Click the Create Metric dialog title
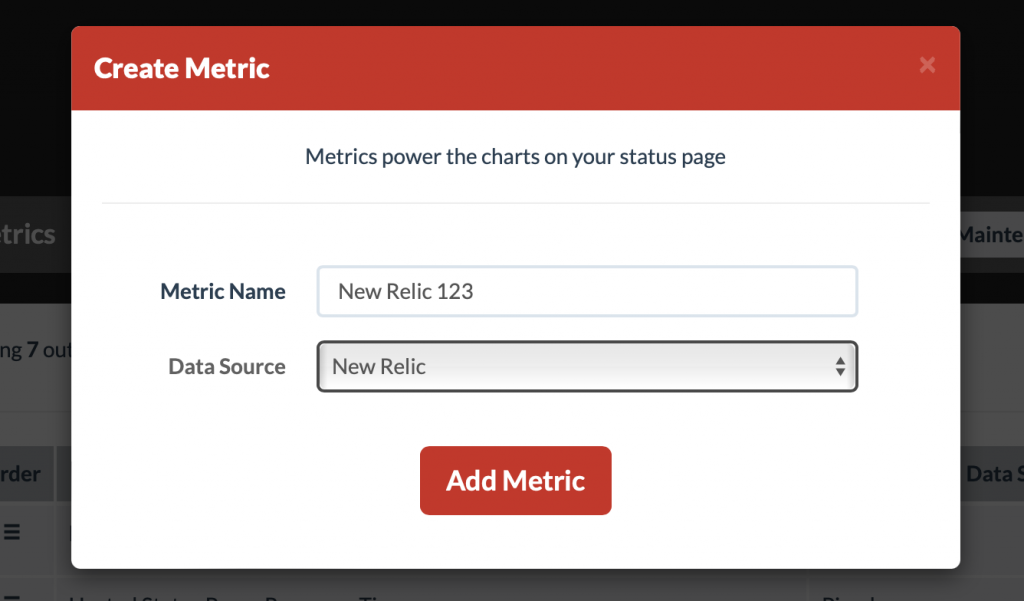This screenshot has height=601, width=1024. 181,68
